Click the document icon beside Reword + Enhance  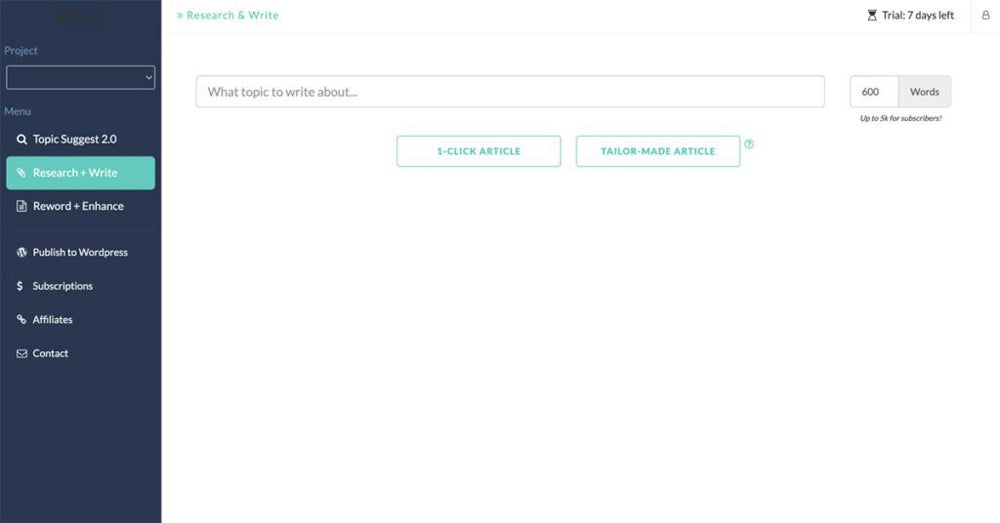(22, 206)
